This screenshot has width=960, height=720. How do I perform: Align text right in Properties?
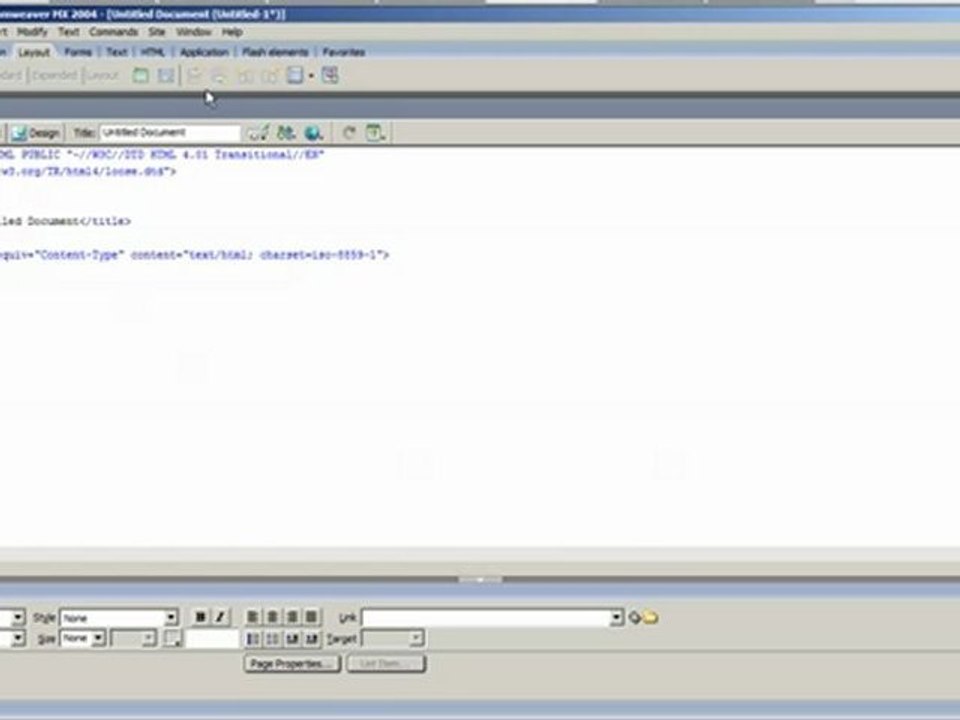coord(292,617)
